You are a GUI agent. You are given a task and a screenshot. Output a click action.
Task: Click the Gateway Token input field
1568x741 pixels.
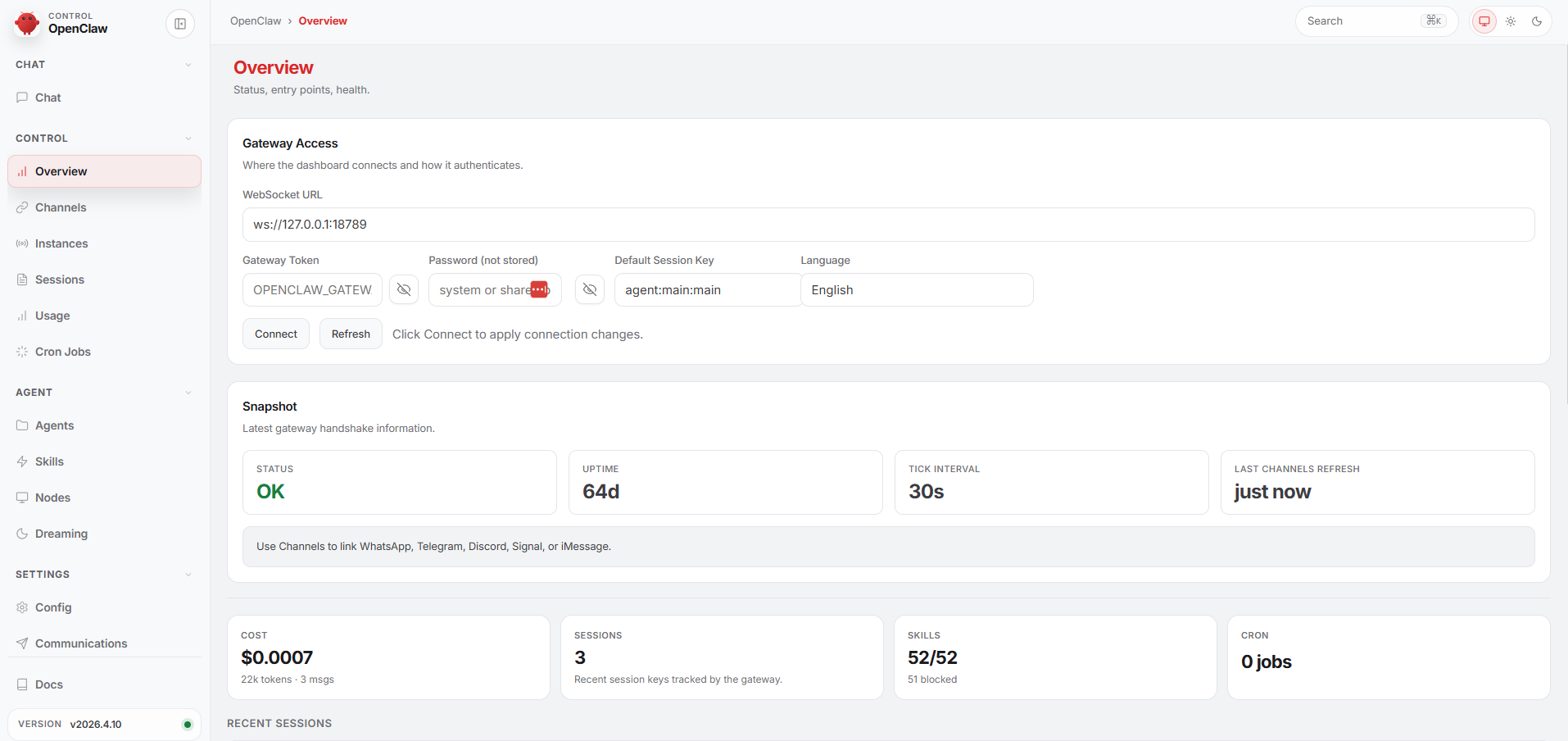point(312,289)
